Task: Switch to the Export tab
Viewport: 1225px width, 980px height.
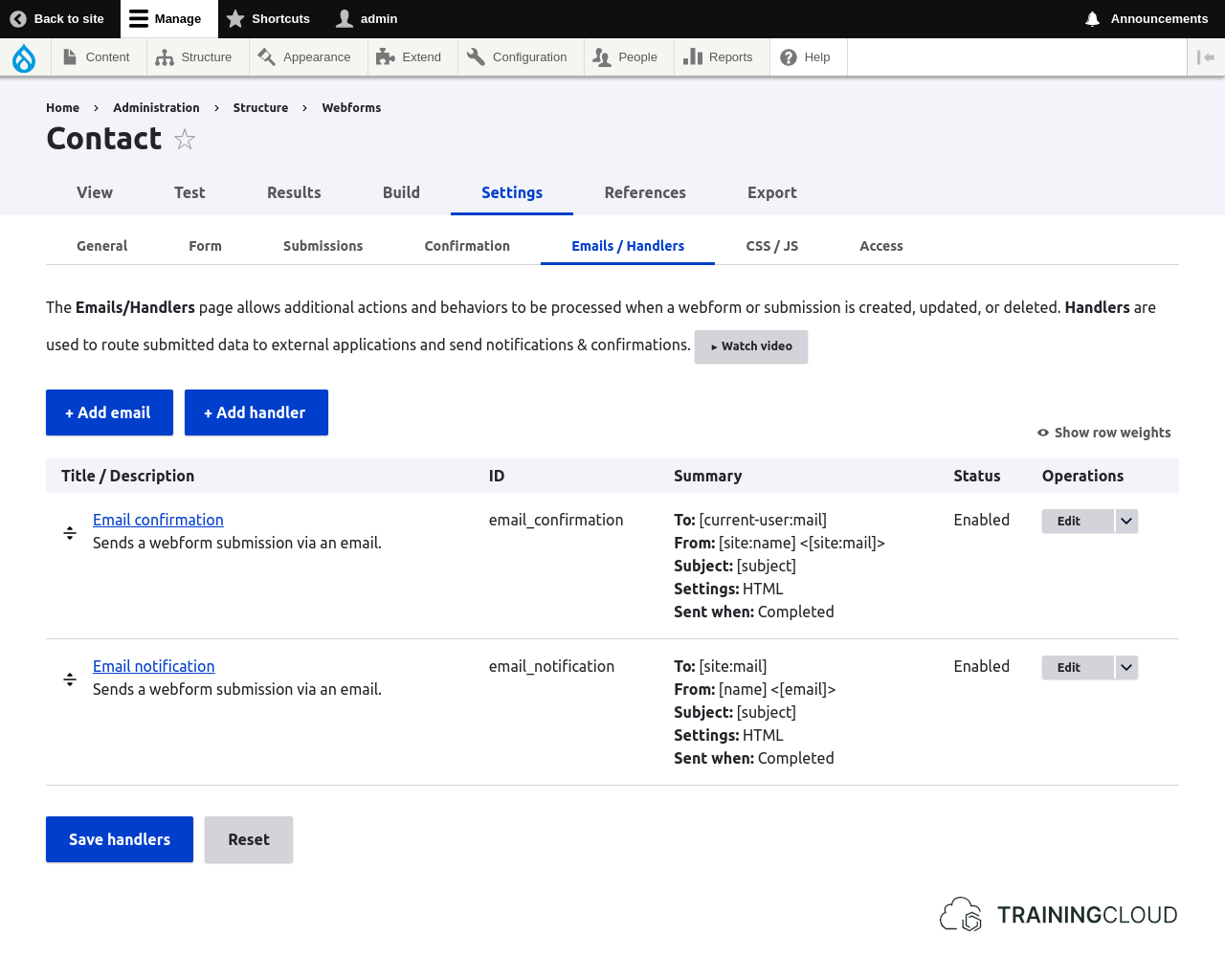Action: point(772,192)
